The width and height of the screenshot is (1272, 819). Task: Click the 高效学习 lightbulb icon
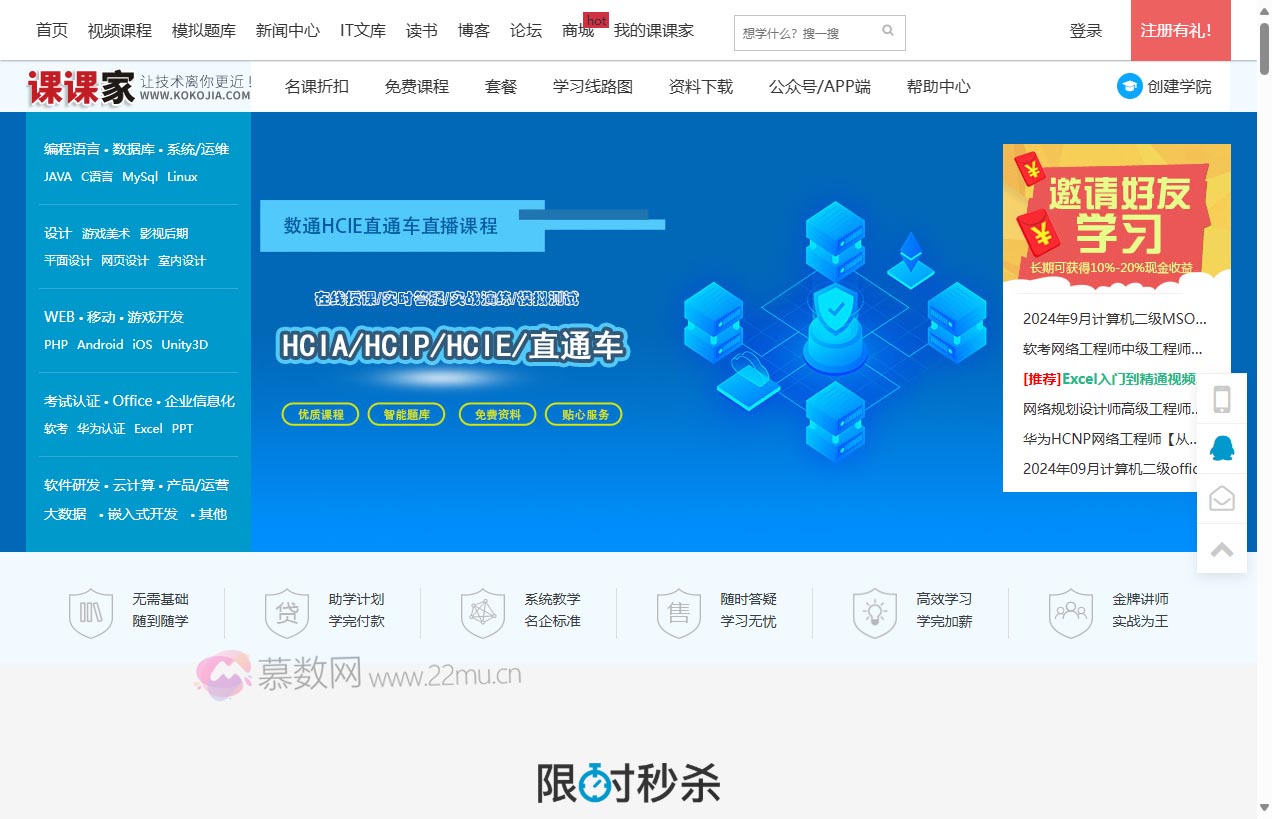tap(875, 611)
